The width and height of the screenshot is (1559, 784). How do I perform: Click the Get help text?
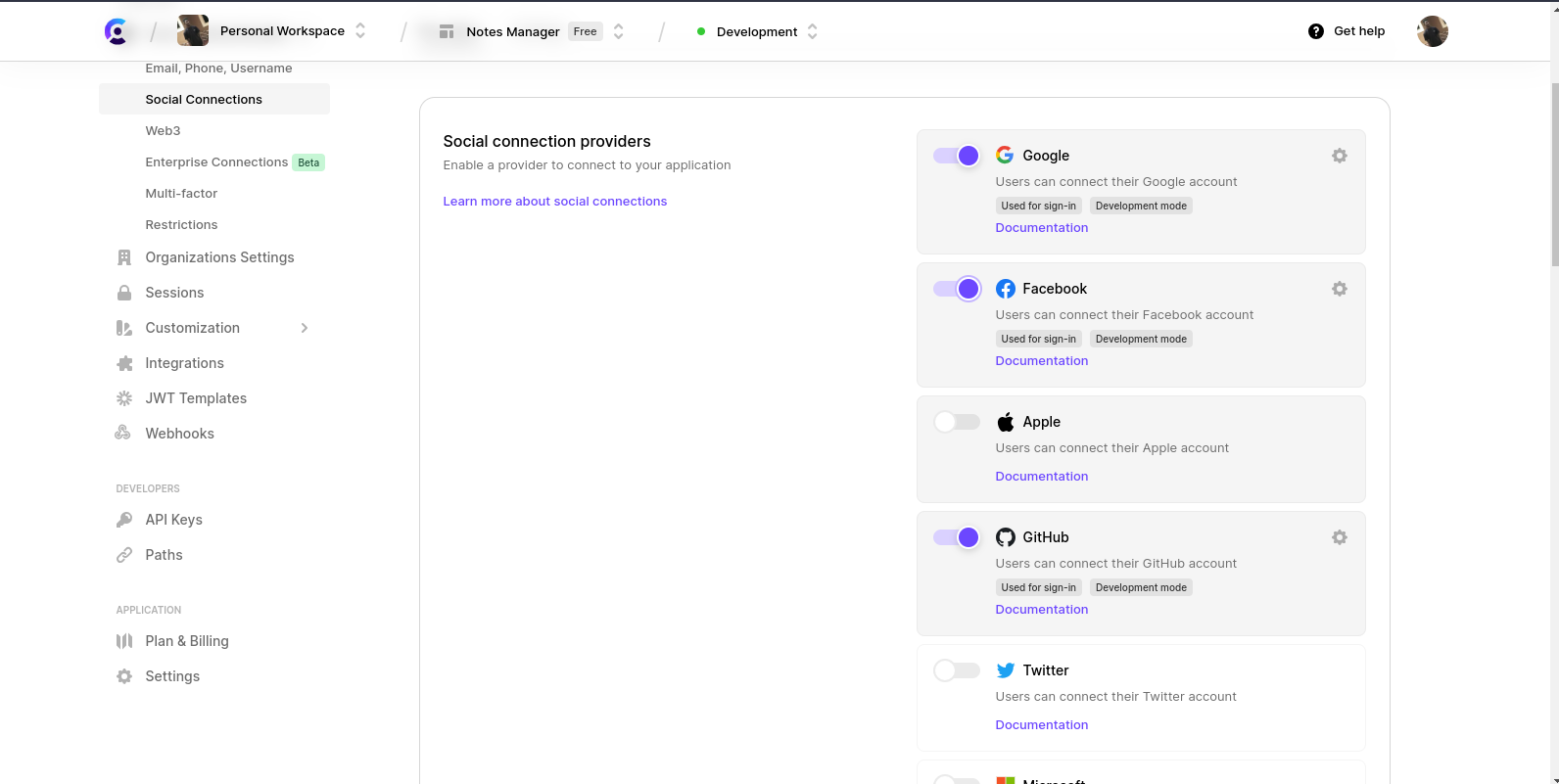(x=1359, y=31)
